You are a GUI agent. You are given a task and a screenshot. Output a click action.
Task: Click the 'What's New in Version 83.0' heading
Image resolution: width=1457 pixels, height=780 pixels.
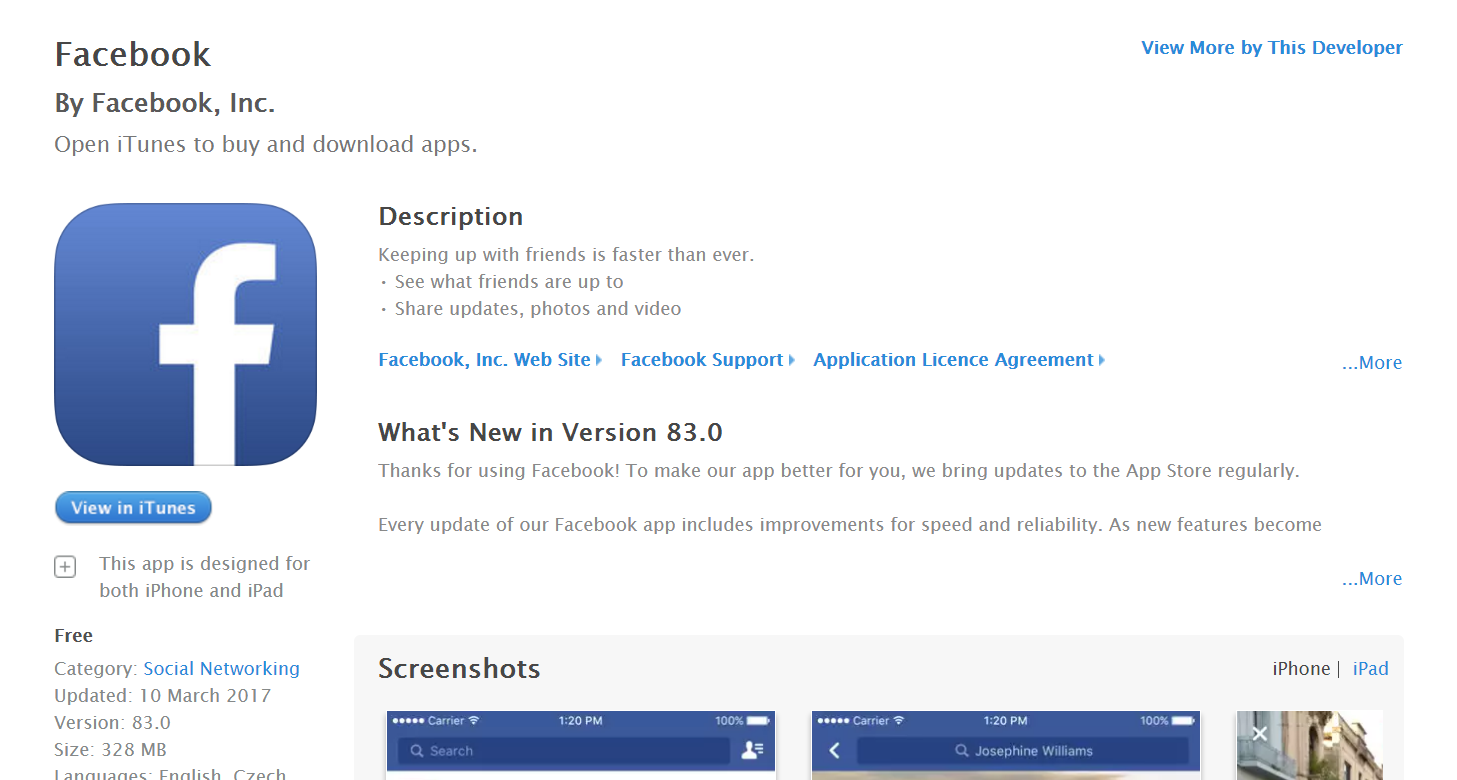point(550,433)
